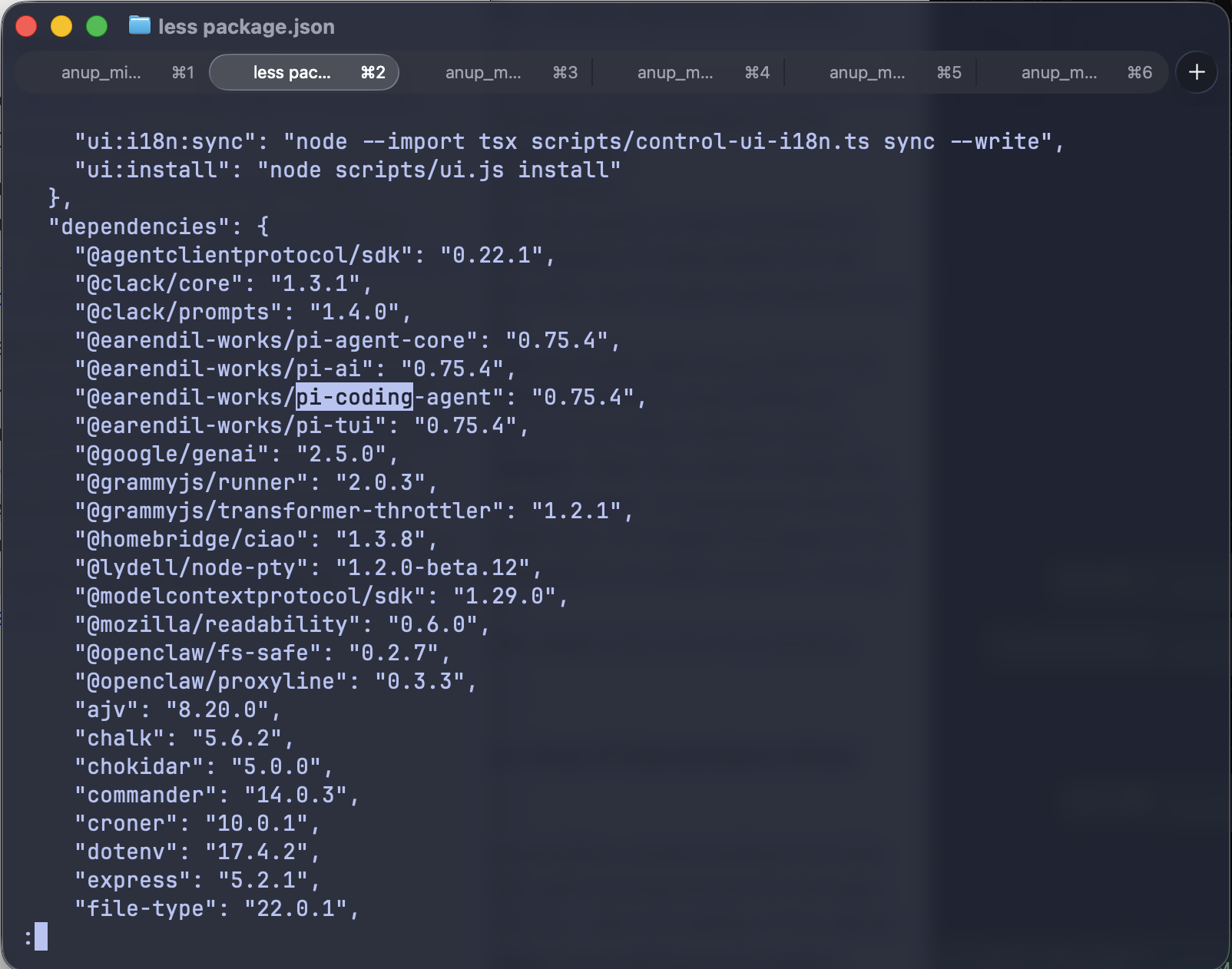Viewport: 1232px width, 969px height.
Task: Click the window title "less package.json"
Action: (x=247, y=27)
